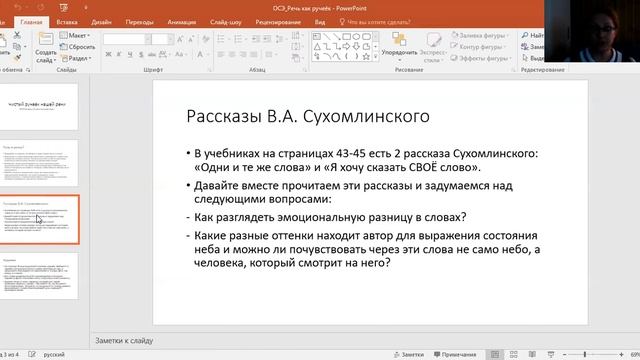Open the Раздел section dropdown
This screenshot has width=640, height=360.
click(76, 58)
